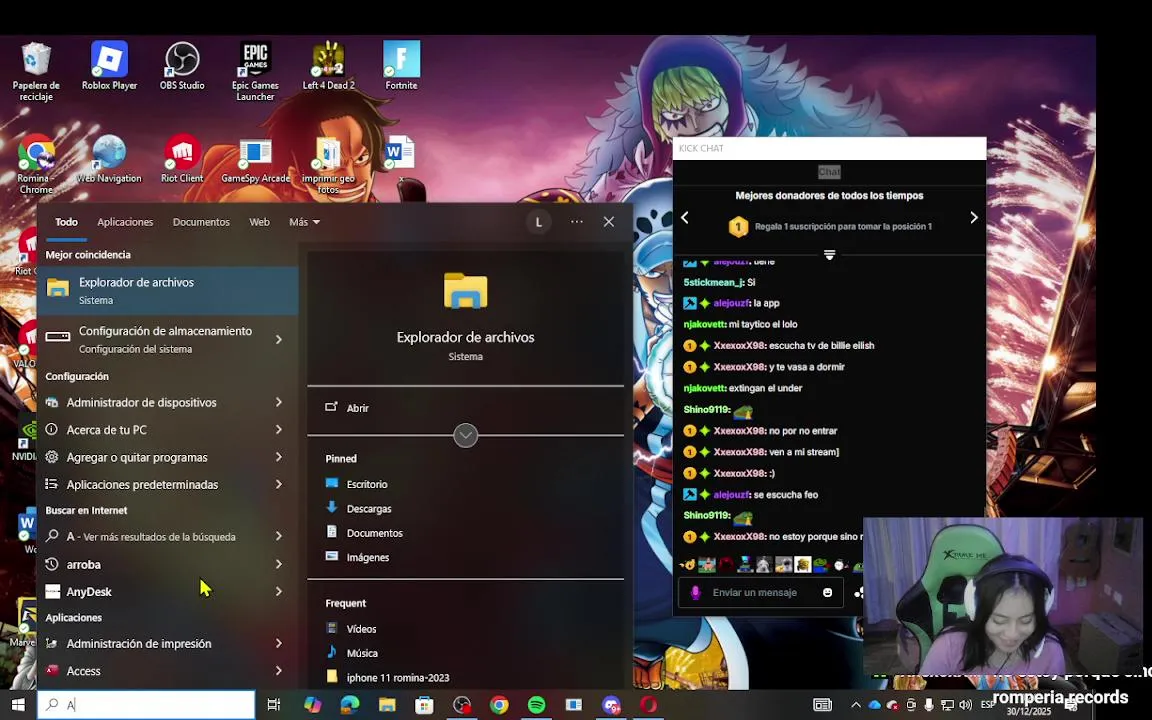The image size is (1152, 720).
Task: Expand the AnyDesk result arrow
Action: point(279,591)
